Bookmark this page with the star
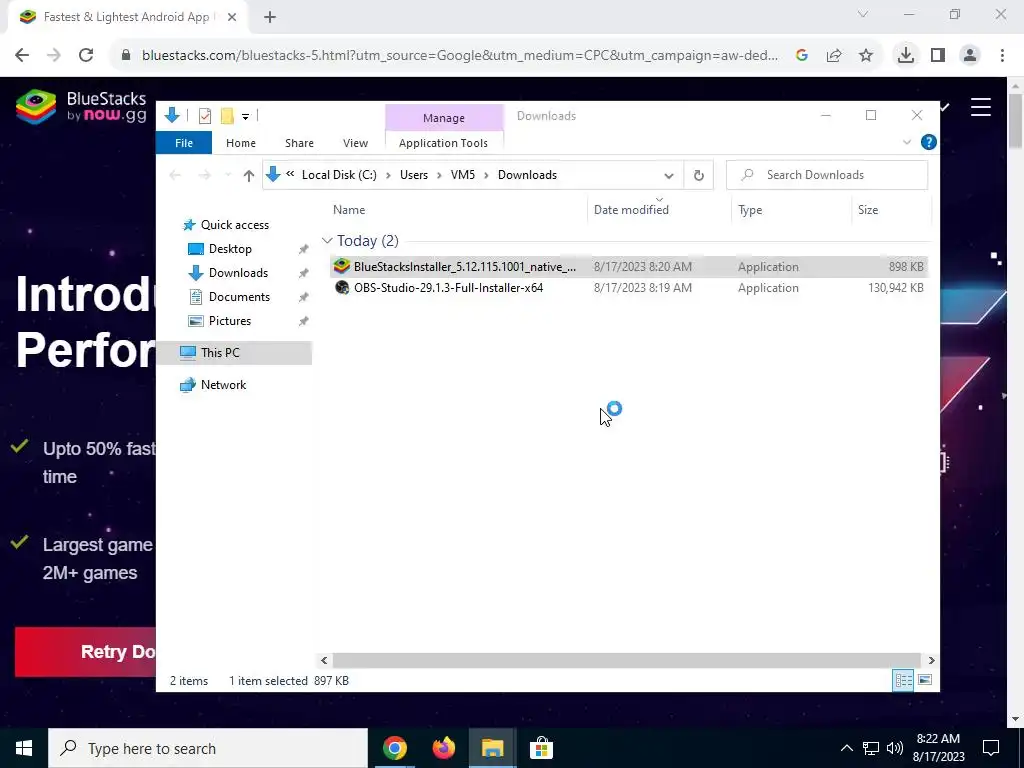The width and height of the screenshot is (1024, 768). pyautogui.click(x=866, y=56)
